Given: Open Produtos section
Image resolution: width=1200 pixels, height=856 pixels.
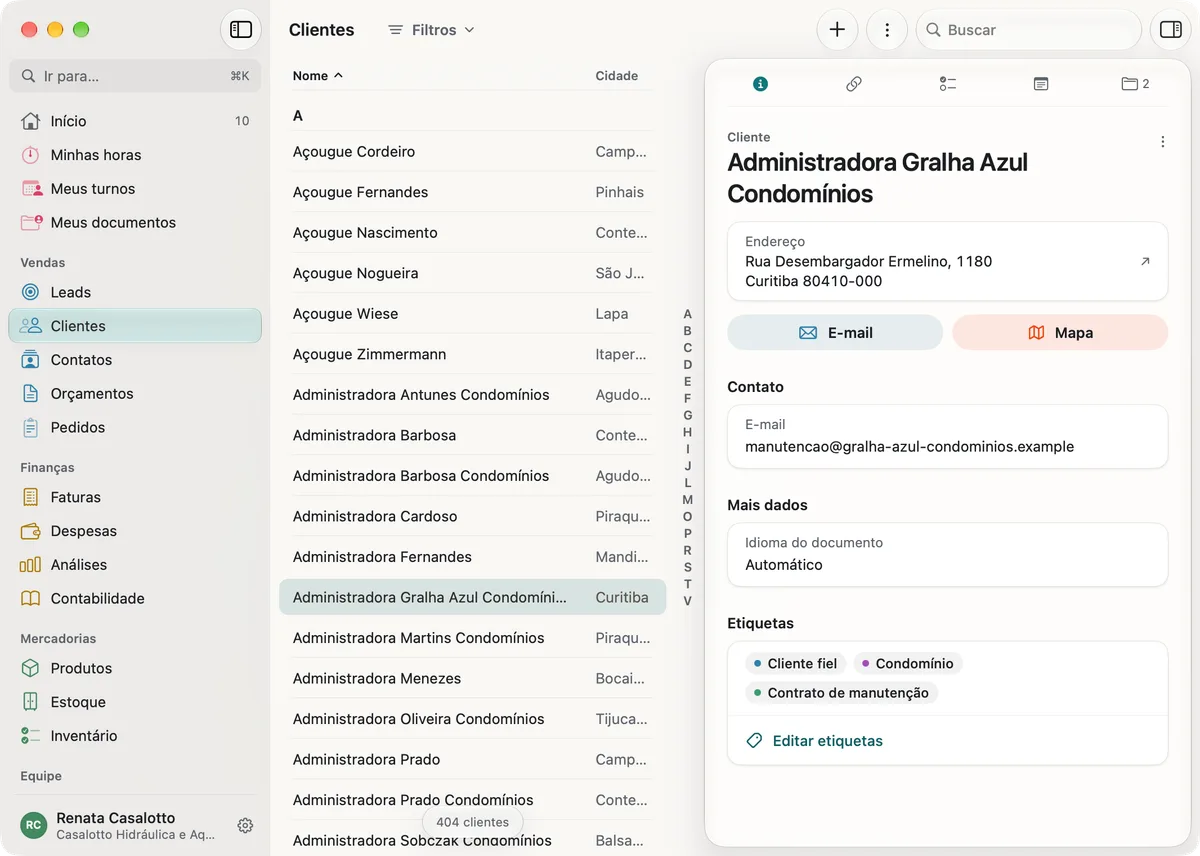Looking at the screenshot, I should pyautogui.click(x=135, y=668).
